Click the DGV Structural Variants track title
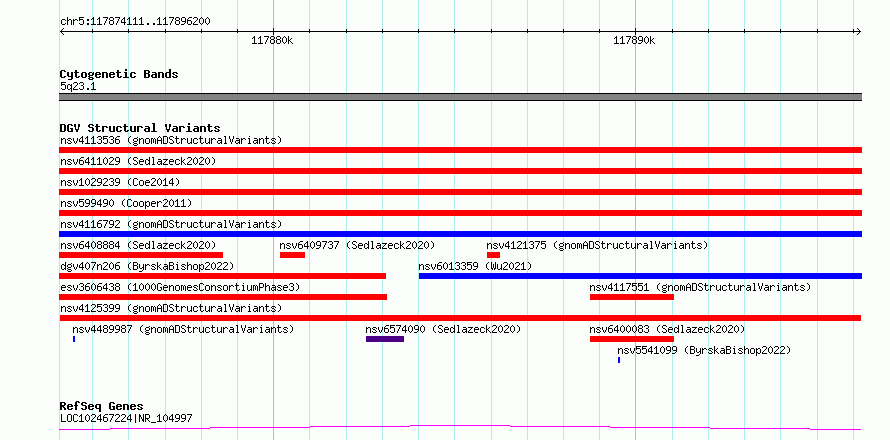Screen dimensions: 890x440 [x=140, y=128]
